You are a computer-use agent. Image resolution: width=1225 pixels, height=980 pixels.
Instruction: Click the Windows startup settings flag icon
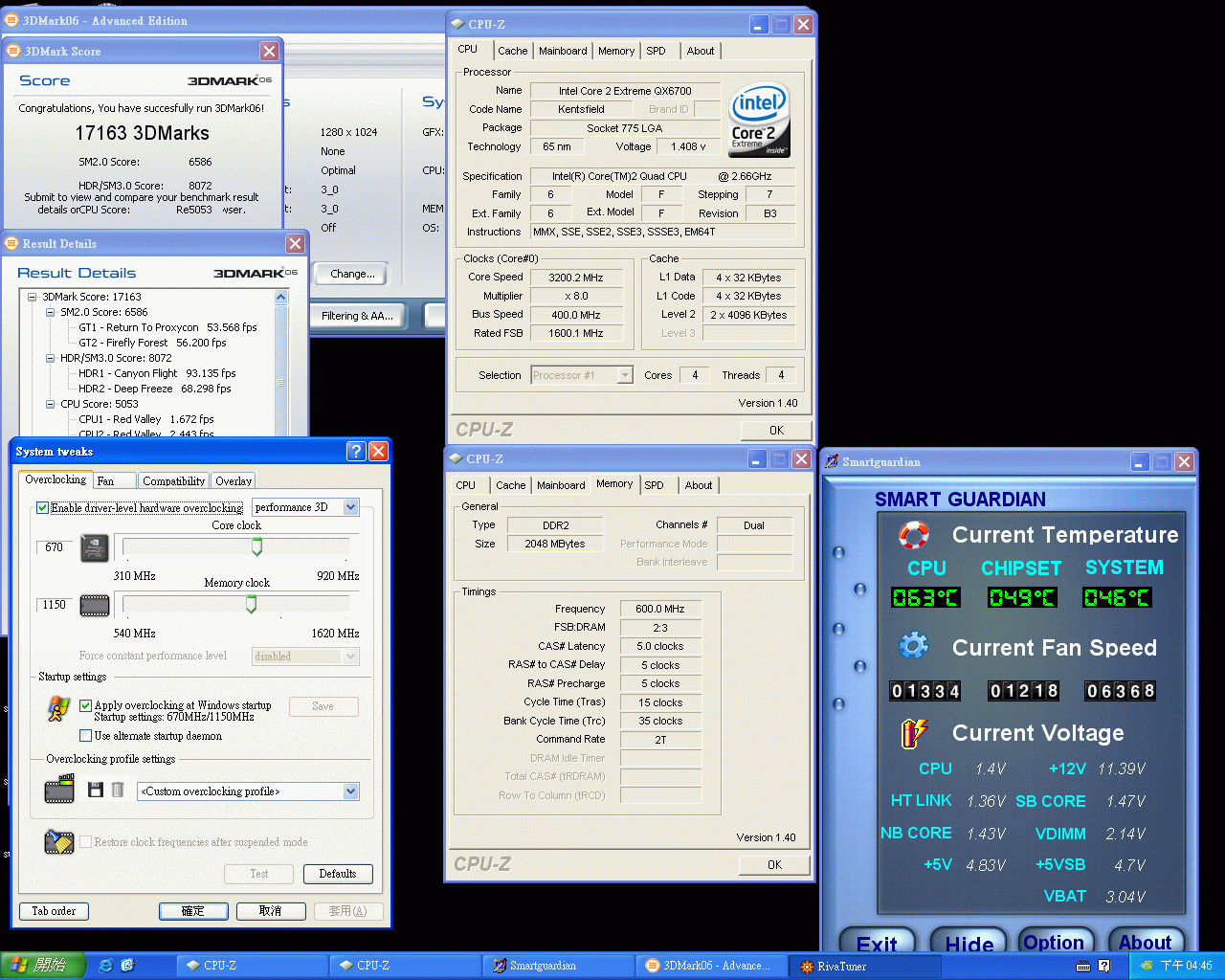pos(58,708)
